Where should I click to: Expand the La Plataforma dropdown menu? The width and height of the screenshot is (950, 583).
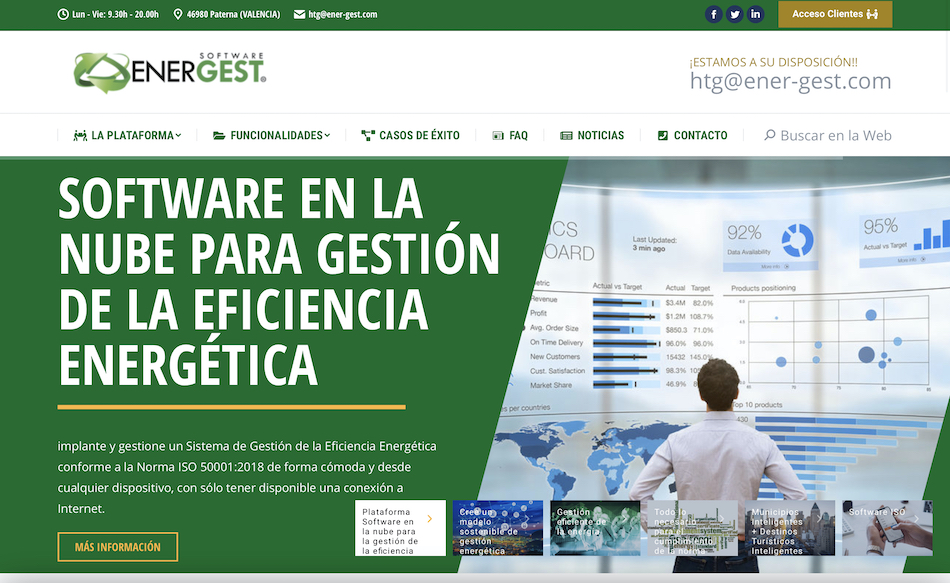tap(127, 135)
